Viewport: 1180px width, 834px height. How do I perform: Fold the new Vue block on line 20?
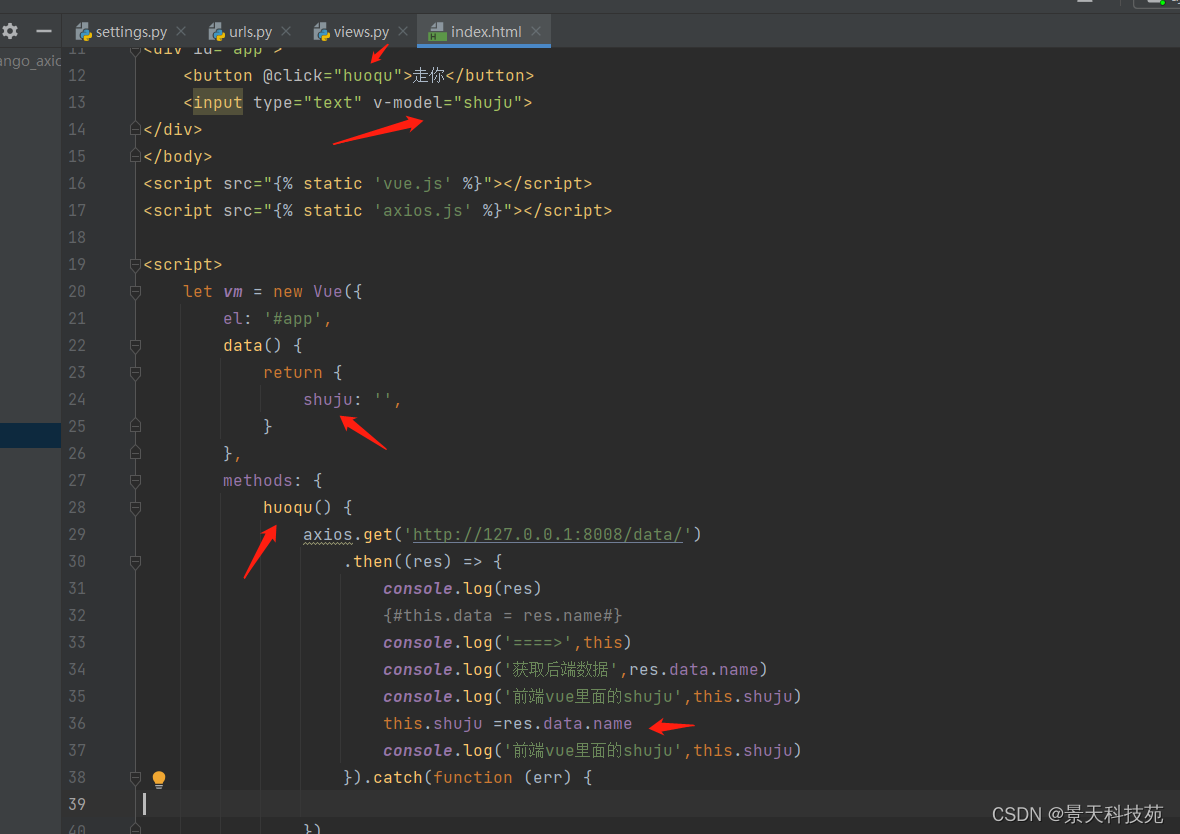[135, 292]
